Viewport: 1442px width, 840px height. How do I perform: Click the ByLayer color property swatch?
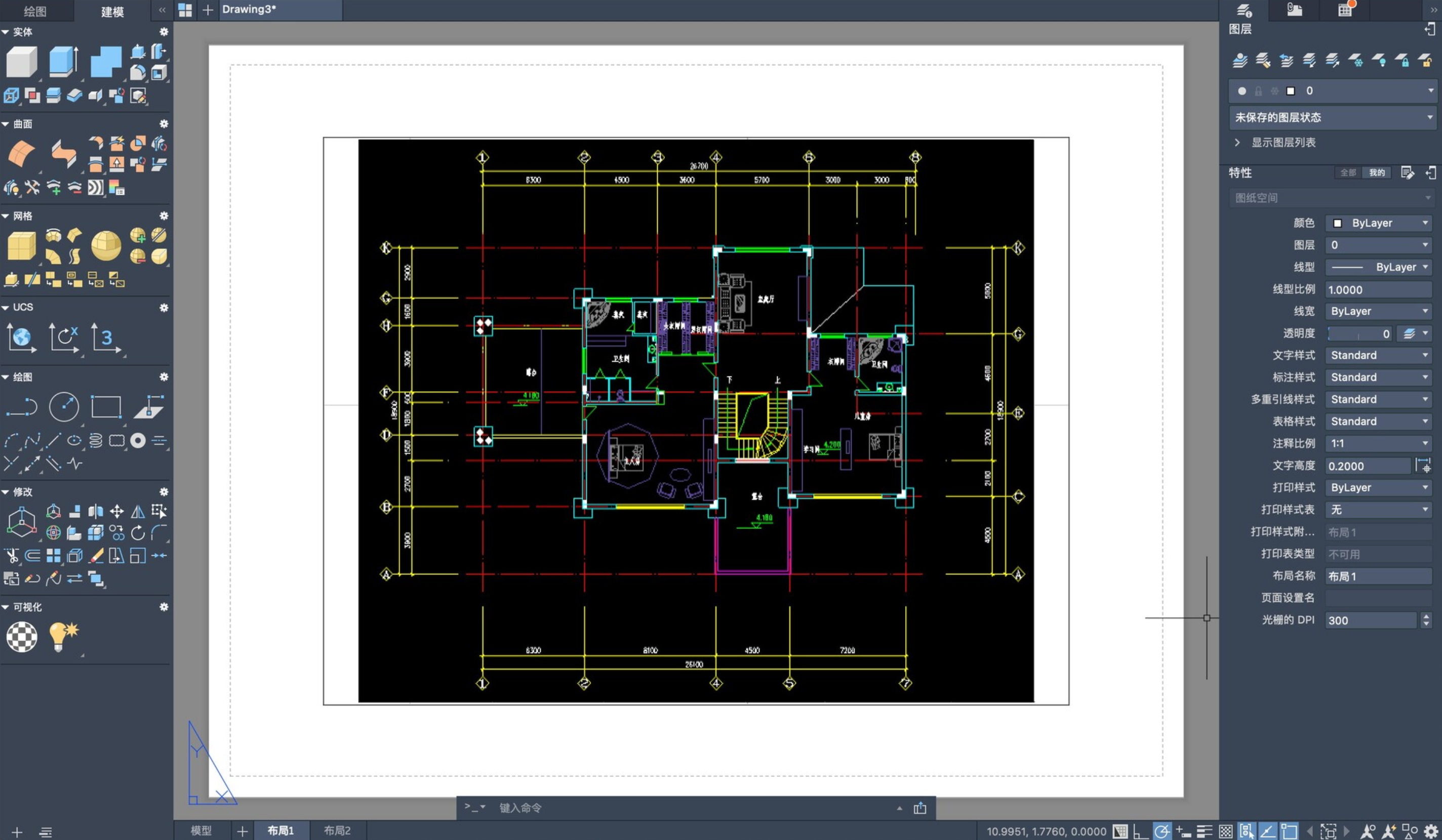coord(1338,223)
